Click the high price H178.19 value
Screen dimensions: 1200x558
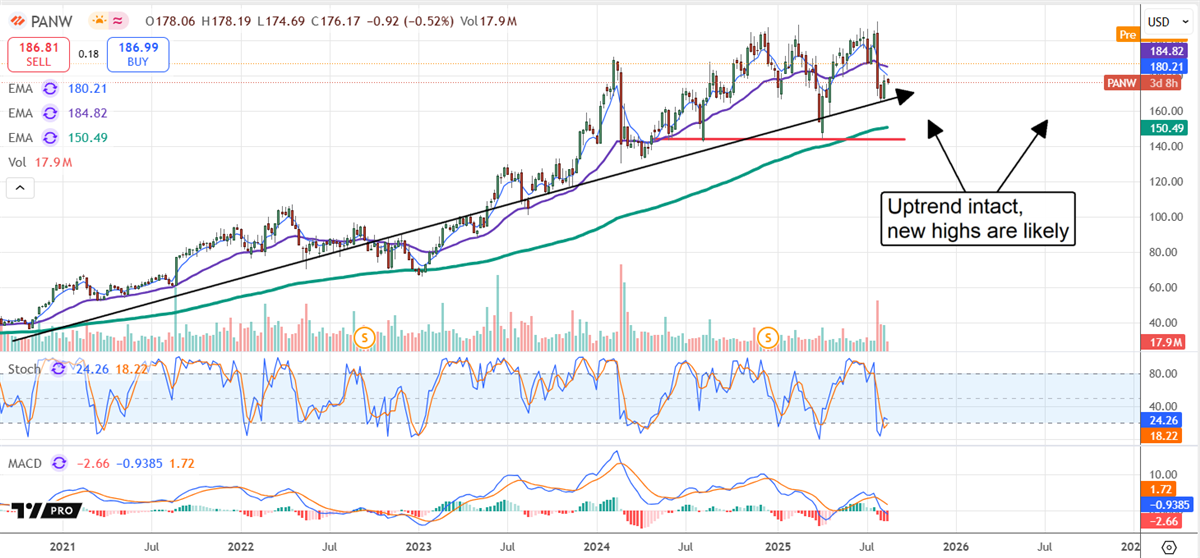[x=226, y=20]
